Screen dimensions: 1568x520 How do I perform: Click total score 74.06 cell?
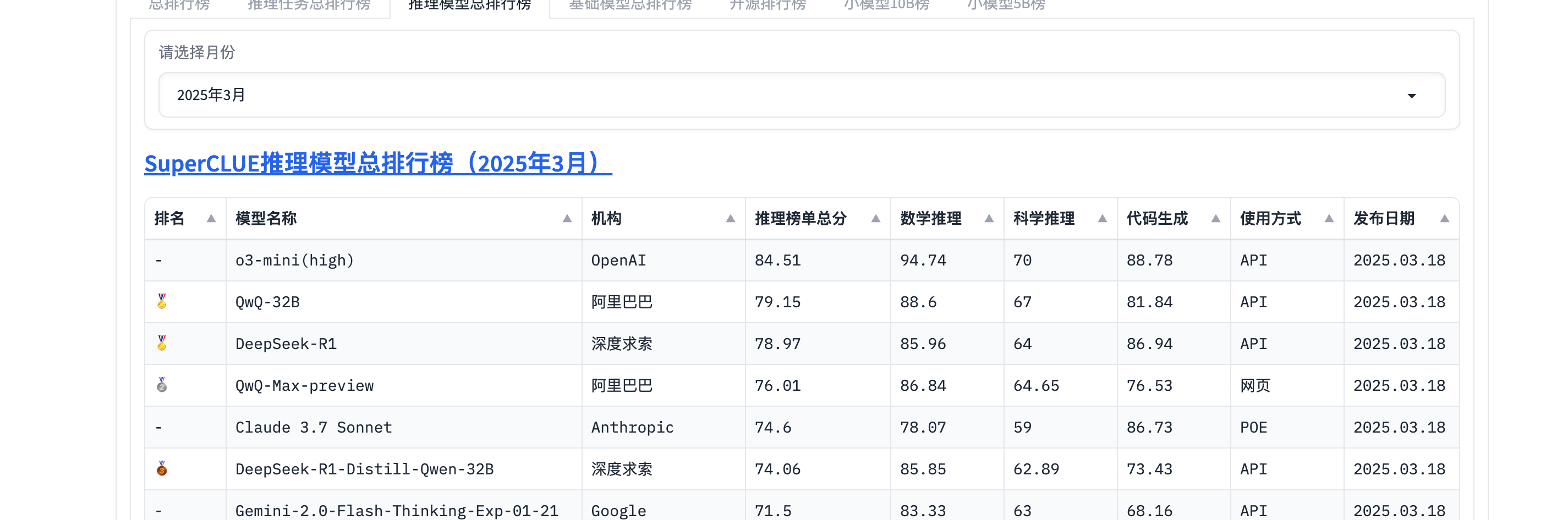(x=818, y=468)
